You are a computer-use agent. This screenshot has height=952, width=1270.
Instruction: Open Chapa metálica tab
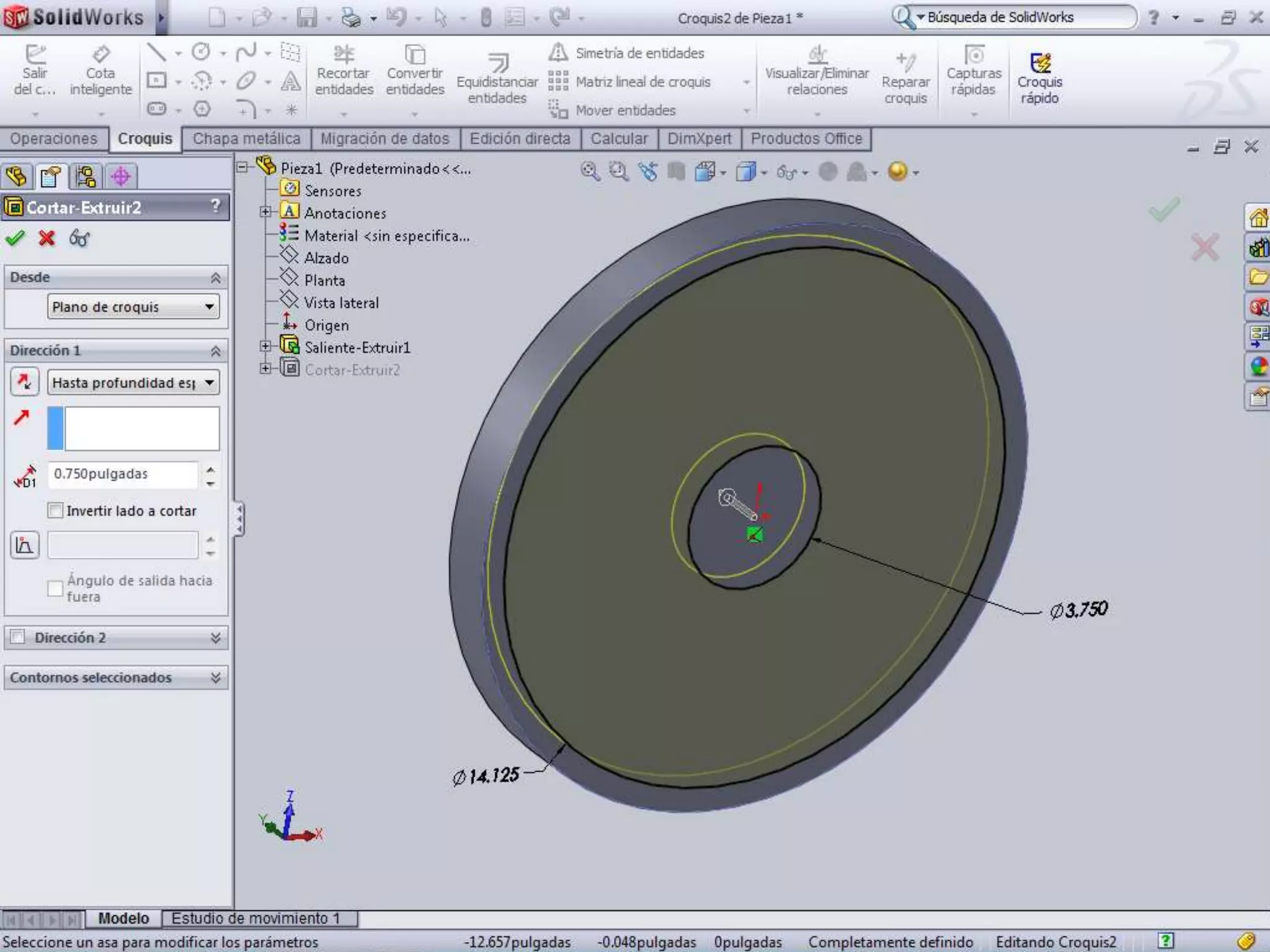point(246,139)
